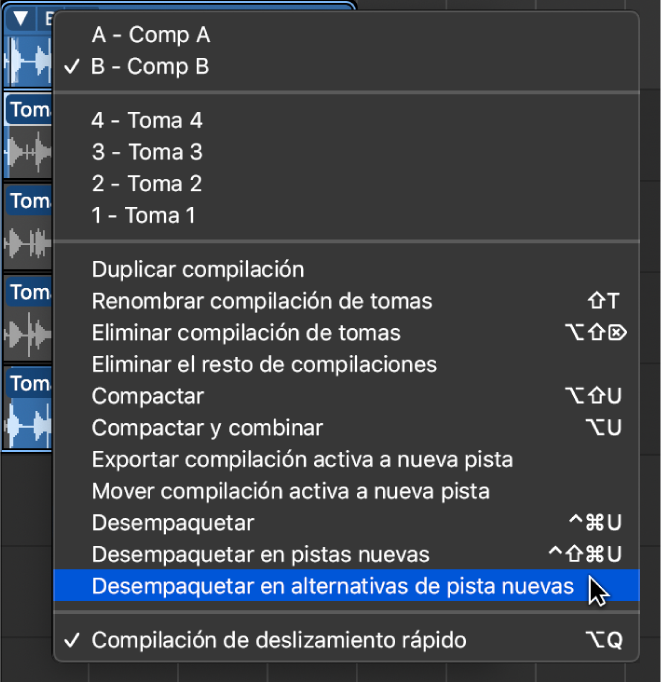
Task: Pick 2 - Toma 2 take
Action: 147,184
